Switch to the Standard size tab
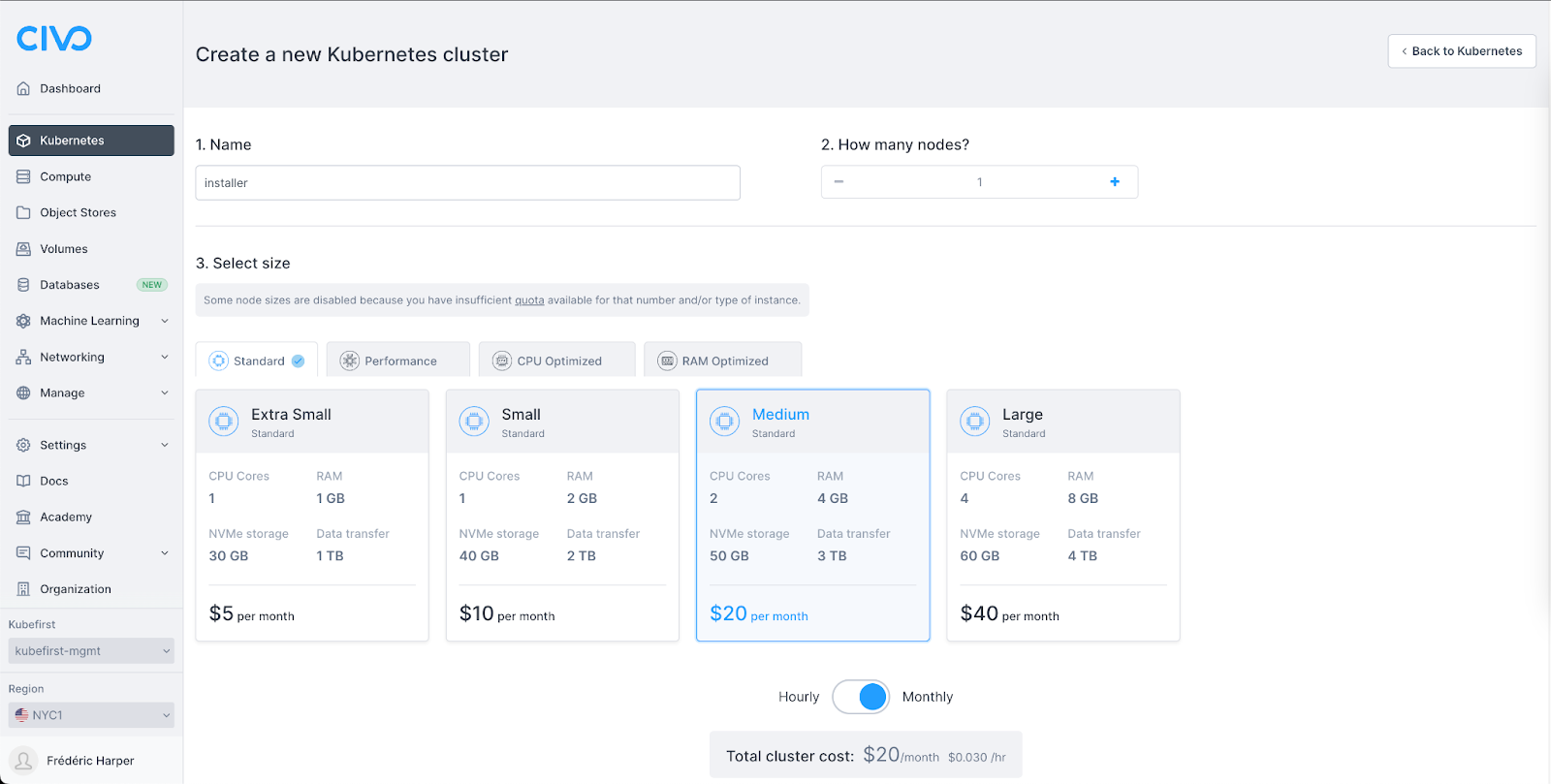 (x=257, y=360)
